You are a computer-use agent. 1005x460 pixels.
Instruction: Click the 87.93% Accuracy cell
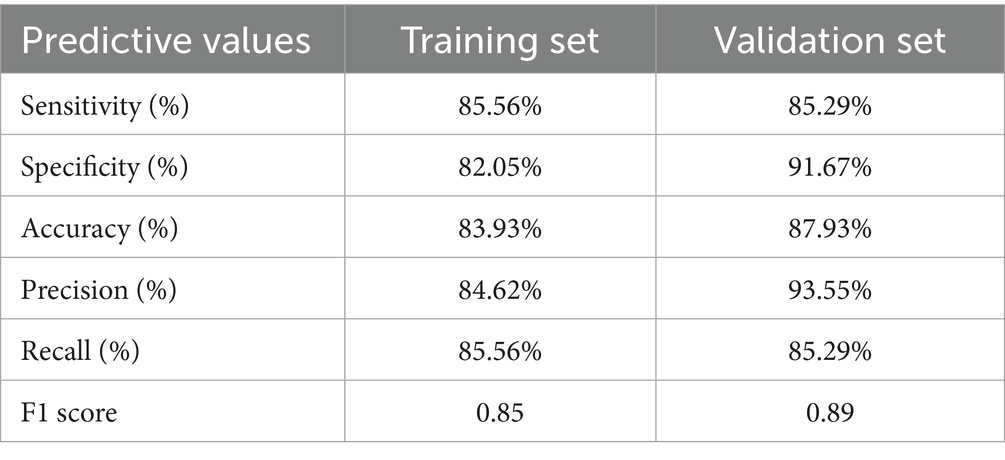tap(829, 228)
